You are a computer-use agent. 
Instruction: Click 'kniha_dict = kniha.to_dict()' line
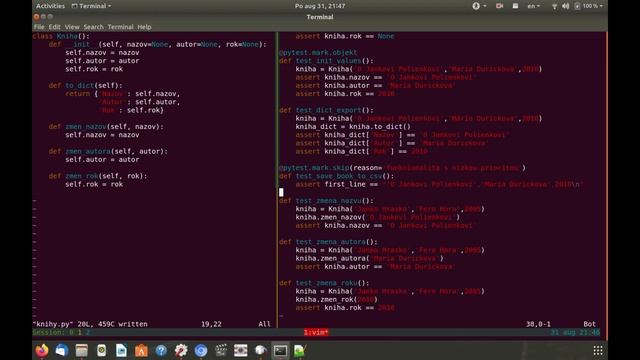(353, 127)
